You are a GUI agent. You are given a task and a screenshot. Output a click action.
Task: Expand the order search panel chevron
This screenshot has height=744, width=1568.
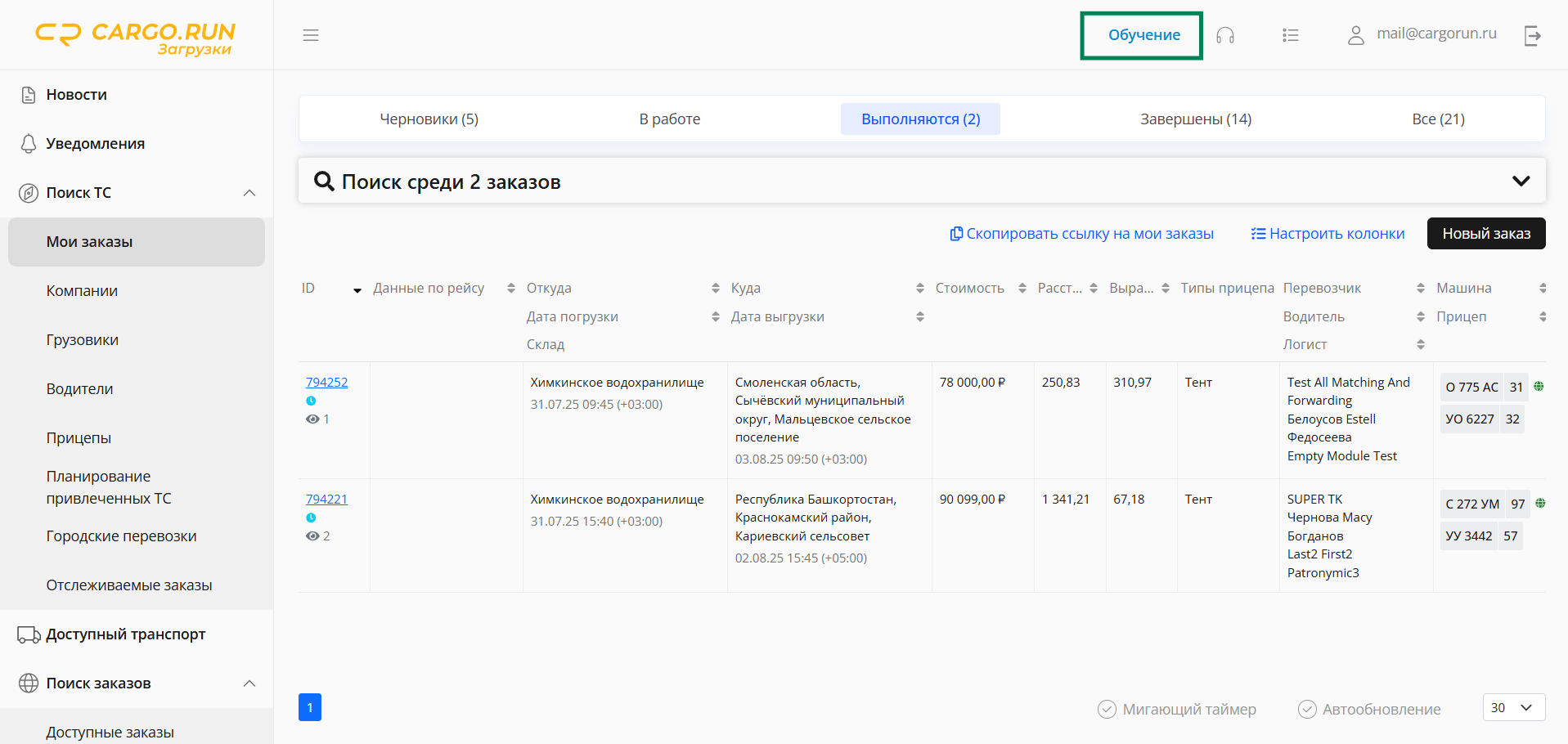tap(1521, 181)
